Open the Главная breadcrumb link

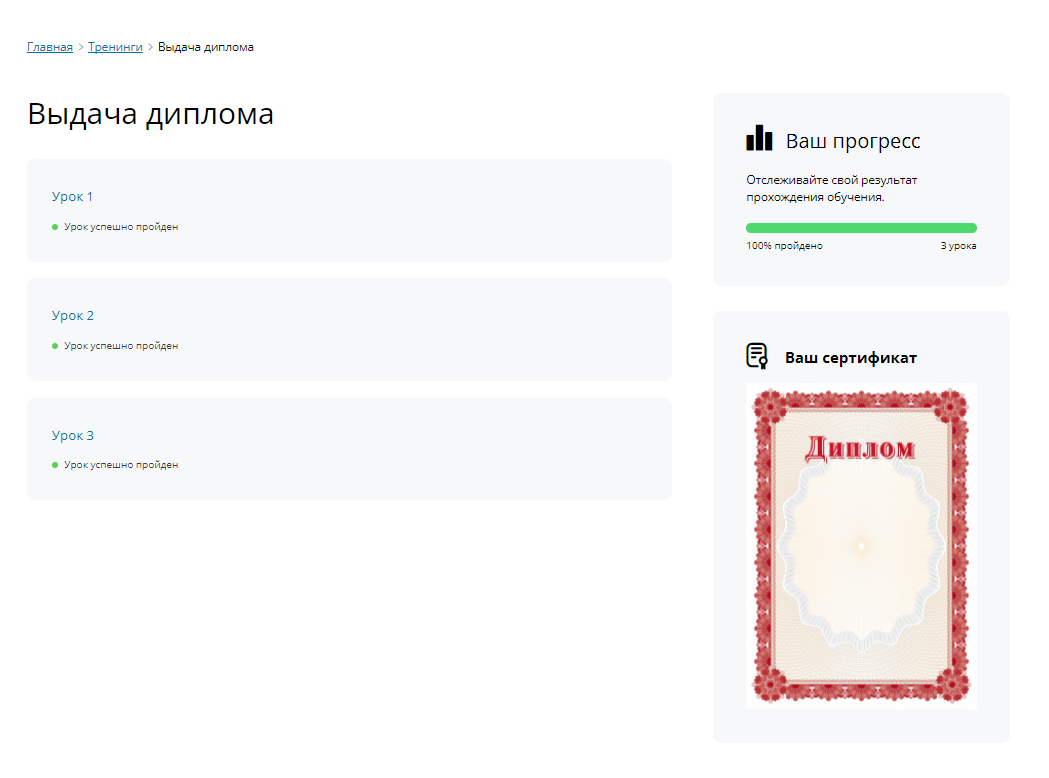click(x=50, y=47)
